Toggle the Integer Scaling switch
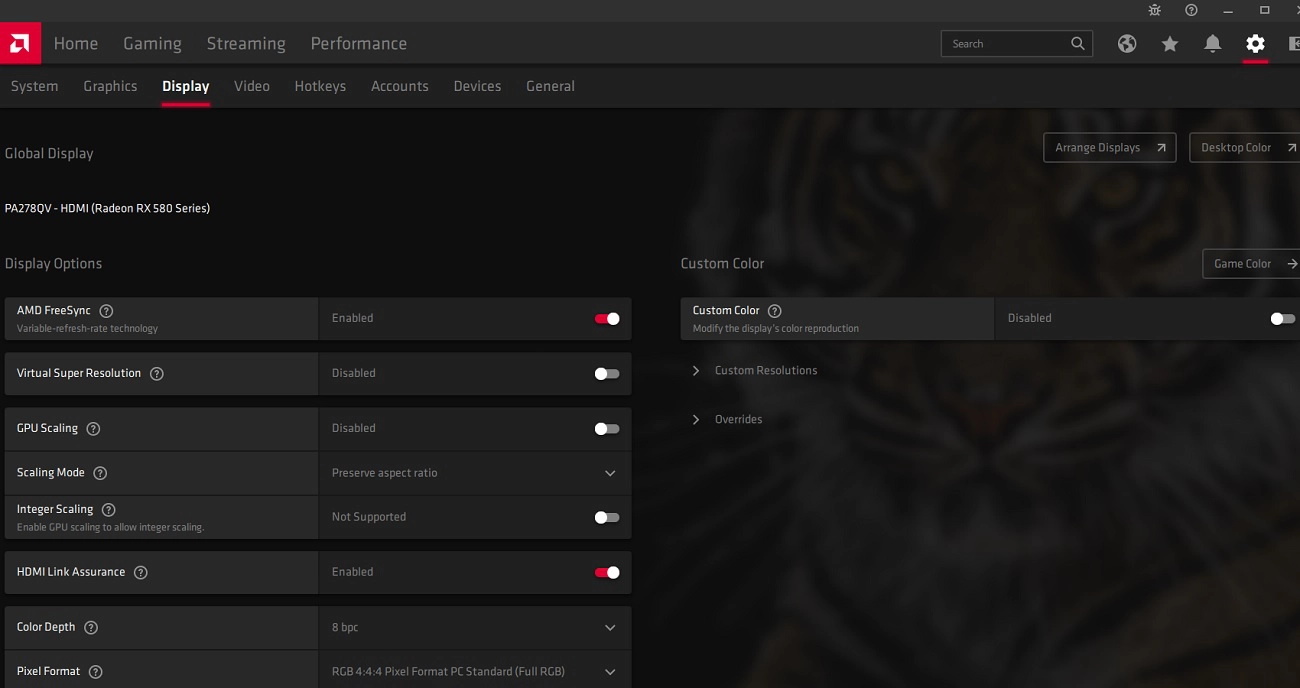This screenshot has height=688, width=1300. coord(607,517)
